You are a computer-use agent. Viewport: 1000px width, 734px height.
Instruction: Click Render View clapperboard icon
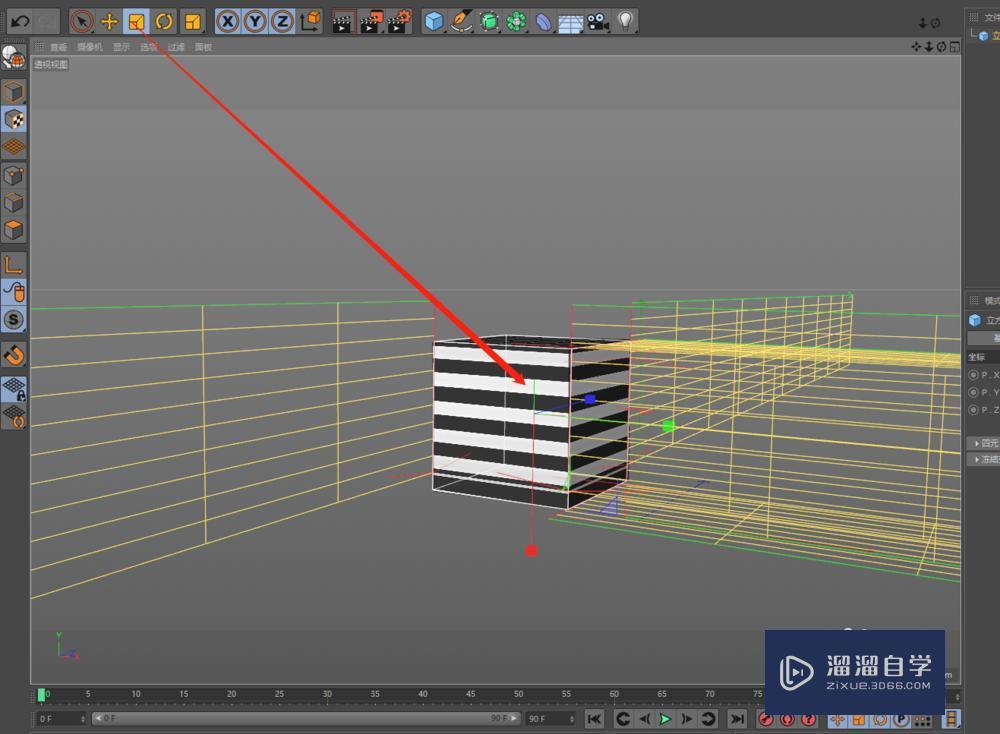[x=342, y=22]
